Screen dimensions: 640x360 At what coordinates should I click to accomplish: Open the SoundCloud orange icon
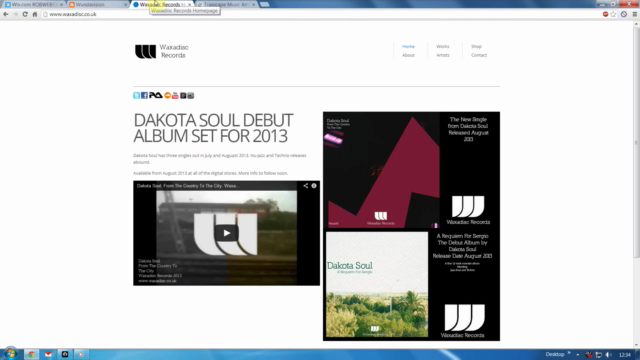coord(167,95)
